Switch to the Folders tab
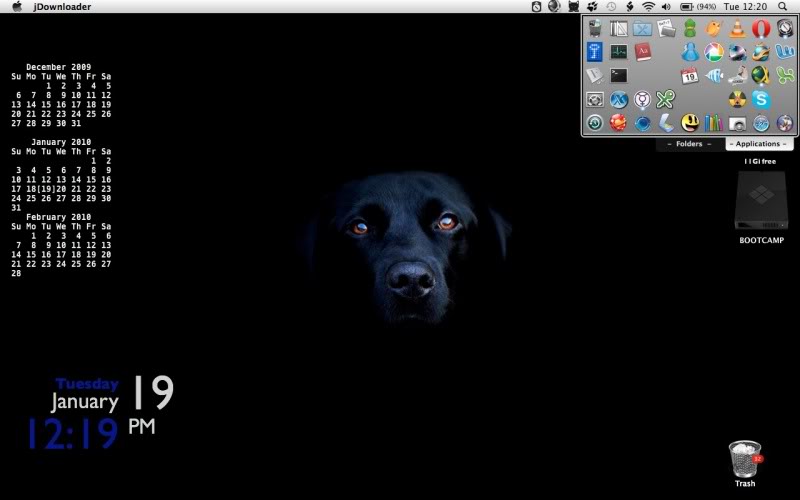800x500 pixels. pos(689,144)
